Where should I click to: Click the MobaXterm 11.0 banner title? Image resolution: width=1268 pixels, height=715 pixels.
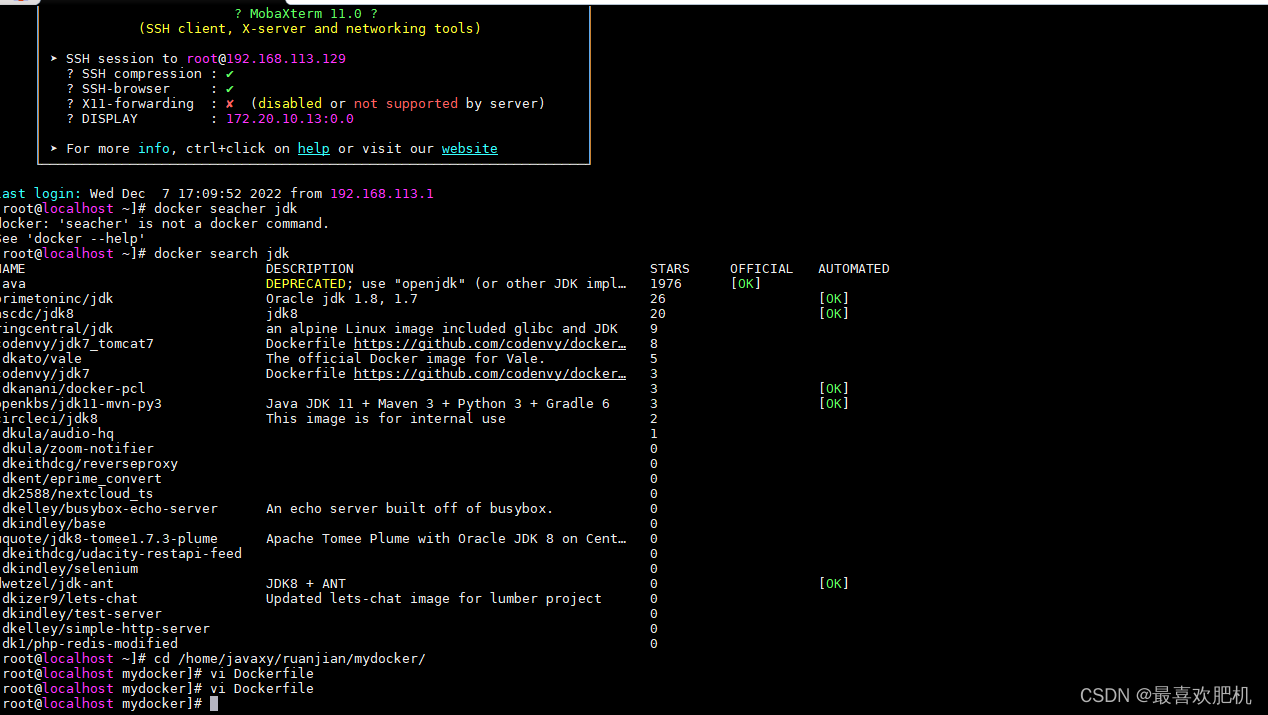(306, 13)
